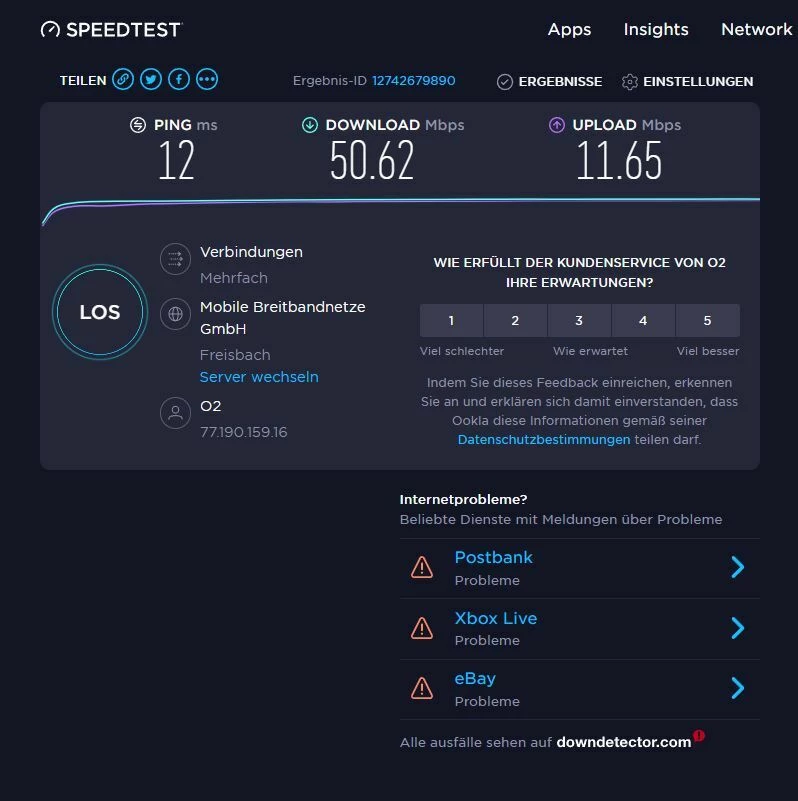Visit downdetector.com link
The width and height of the screenshot is (798, 801).
coord(624,742)
